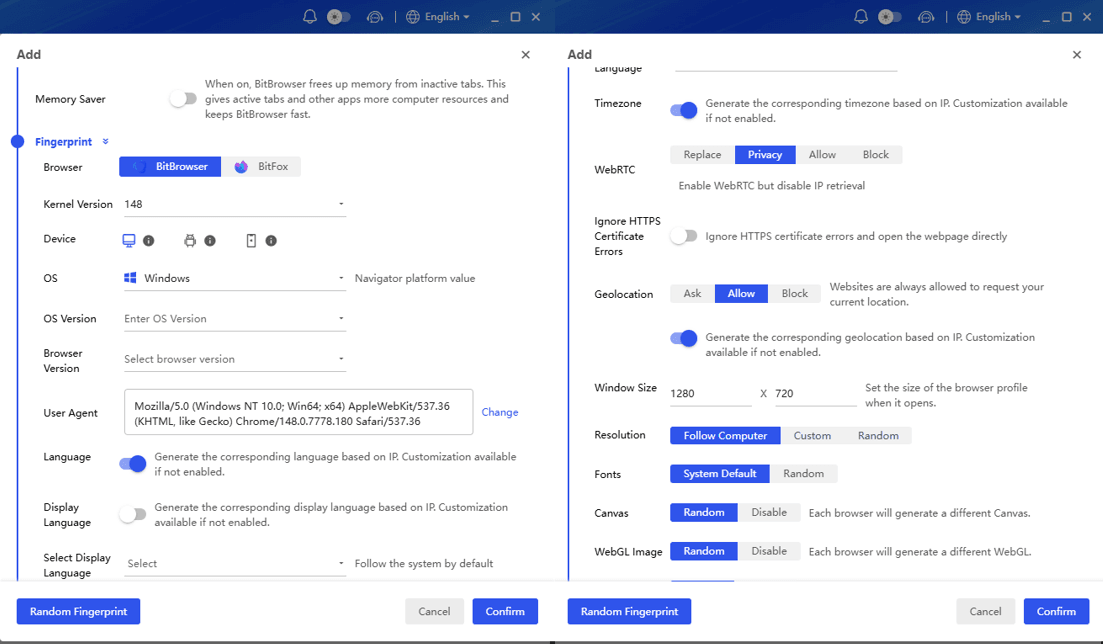The image size is (1103, 644).
Task: Open customer support headset above Memory Saver dialog
Action: 375,16
